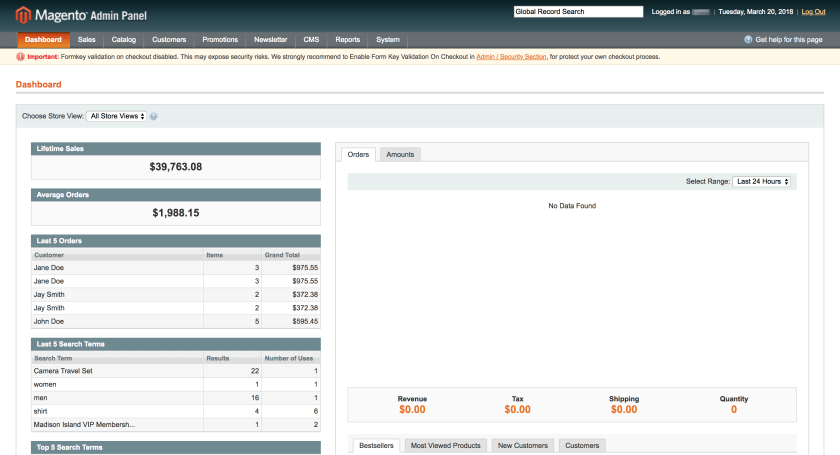Select the Bestsellers tab
Viewport: 840px width, 455px height.
pos(377,445)
